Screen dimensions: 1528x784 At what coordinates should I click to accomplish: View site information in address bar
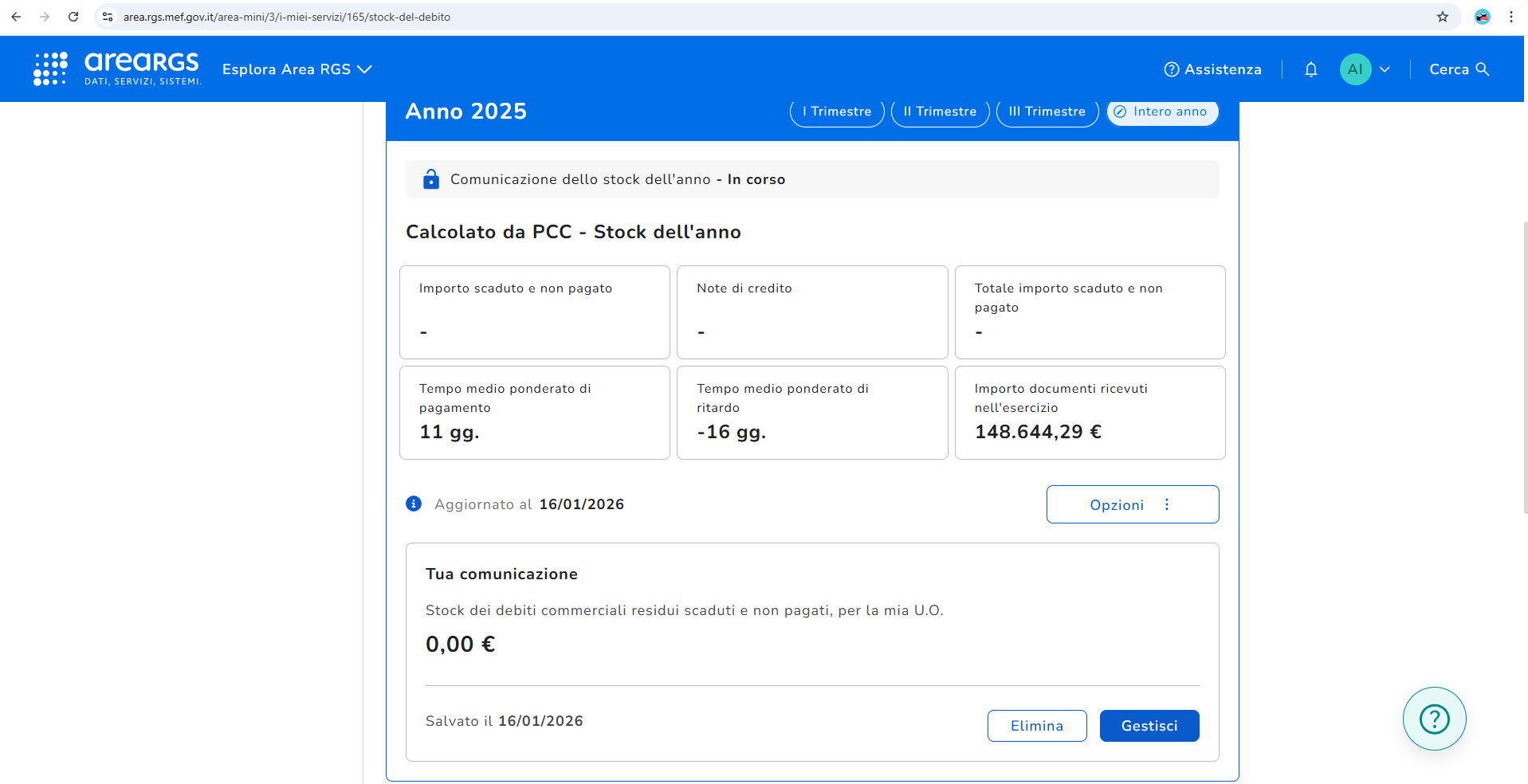tap(108, 17)
